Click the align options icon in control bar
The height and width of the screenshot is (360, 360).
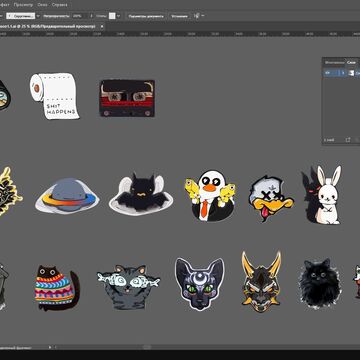click(197, 16)
